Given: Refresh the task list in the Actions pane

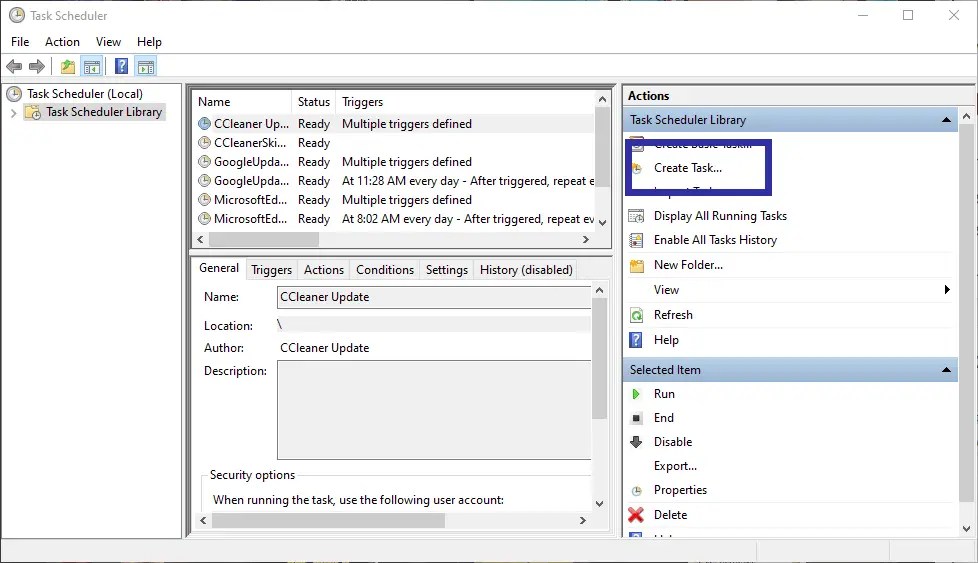Looking at the screenshot, I should pos(672,315).
